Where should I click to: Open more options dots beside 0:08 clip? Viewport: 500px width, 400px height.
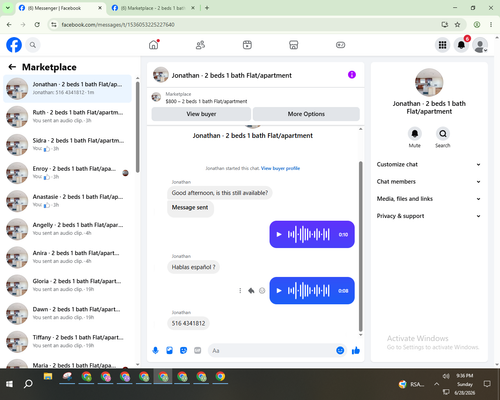tap(240, 291)
